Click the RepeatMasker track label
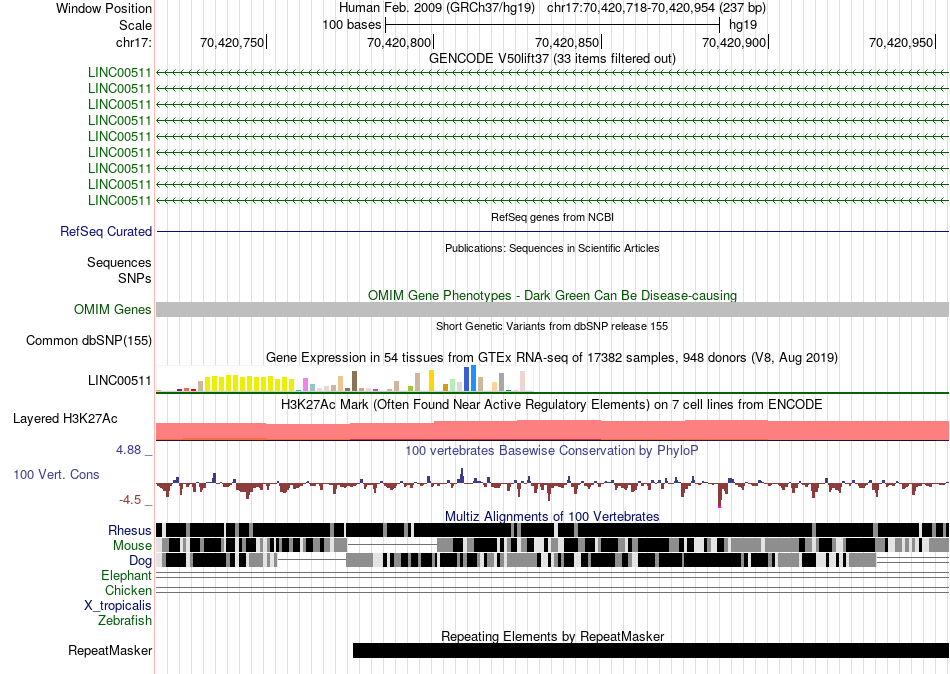 point(110,651)
